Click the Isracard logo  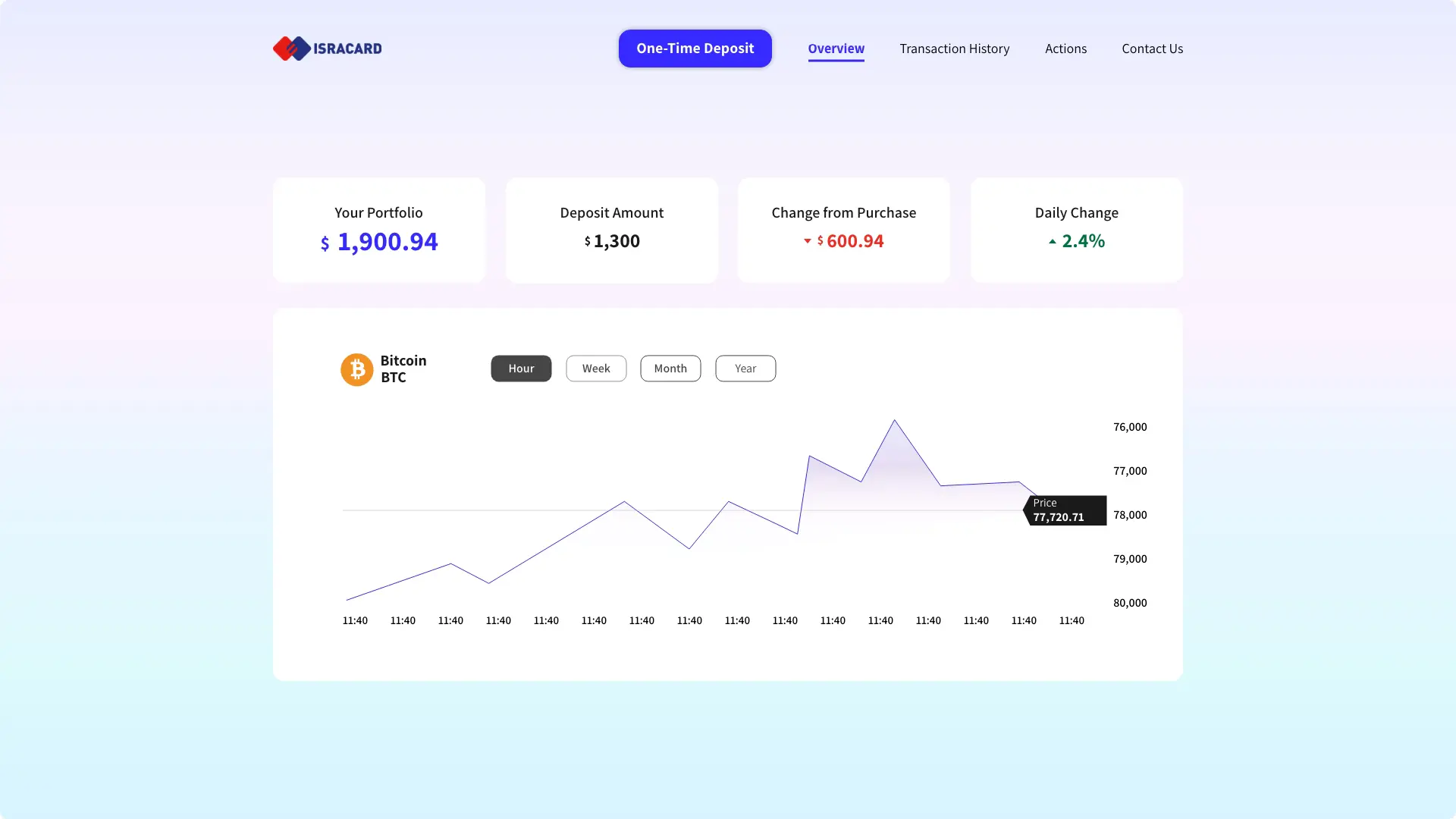327,49
